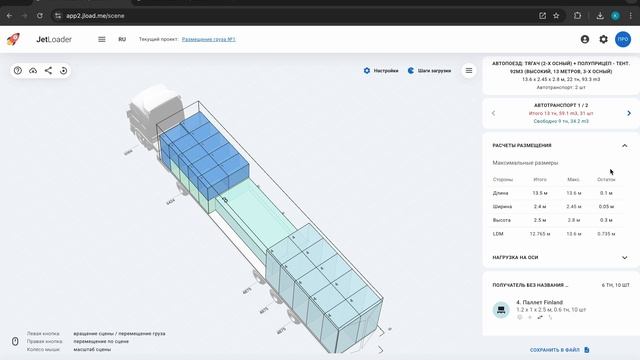
Task: Select the Автотранспорт 1 / 2 header text
Action: (561, 105)
